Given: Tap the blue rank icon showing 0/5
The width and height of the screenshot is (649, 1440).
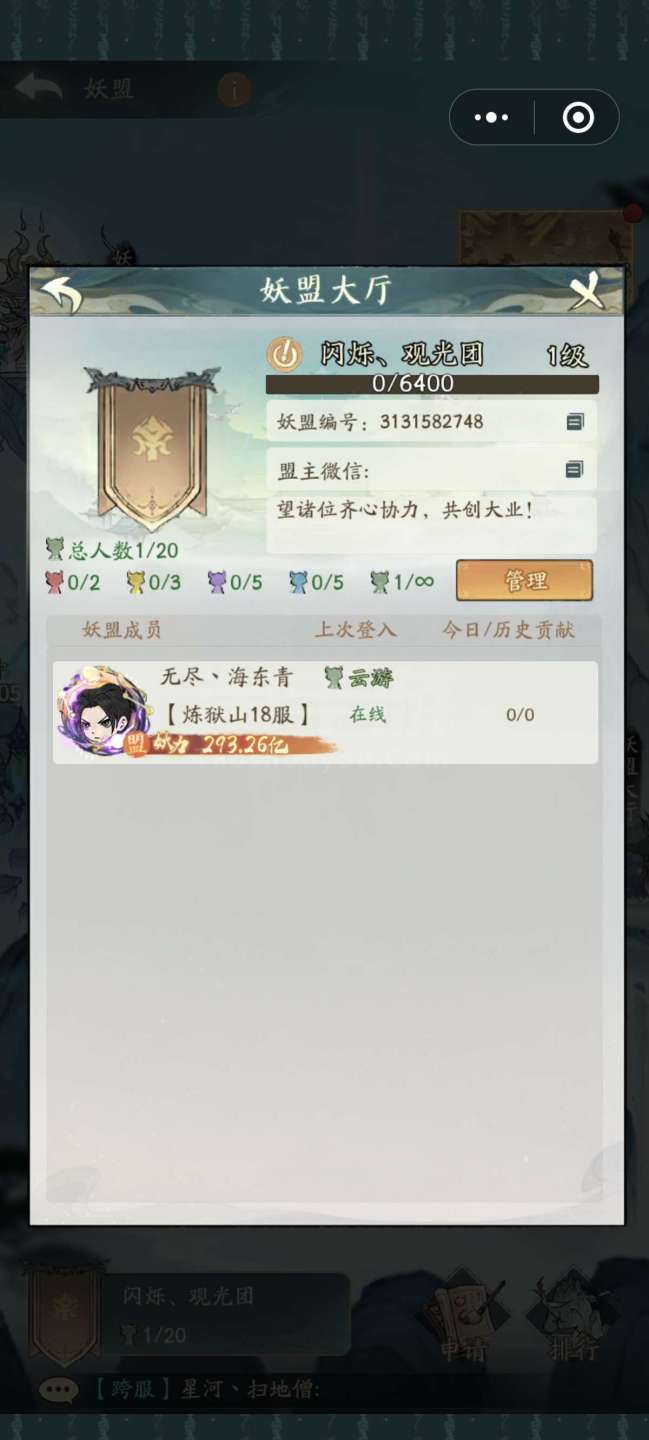Looking at the screenshot, I should click(298, 582).
